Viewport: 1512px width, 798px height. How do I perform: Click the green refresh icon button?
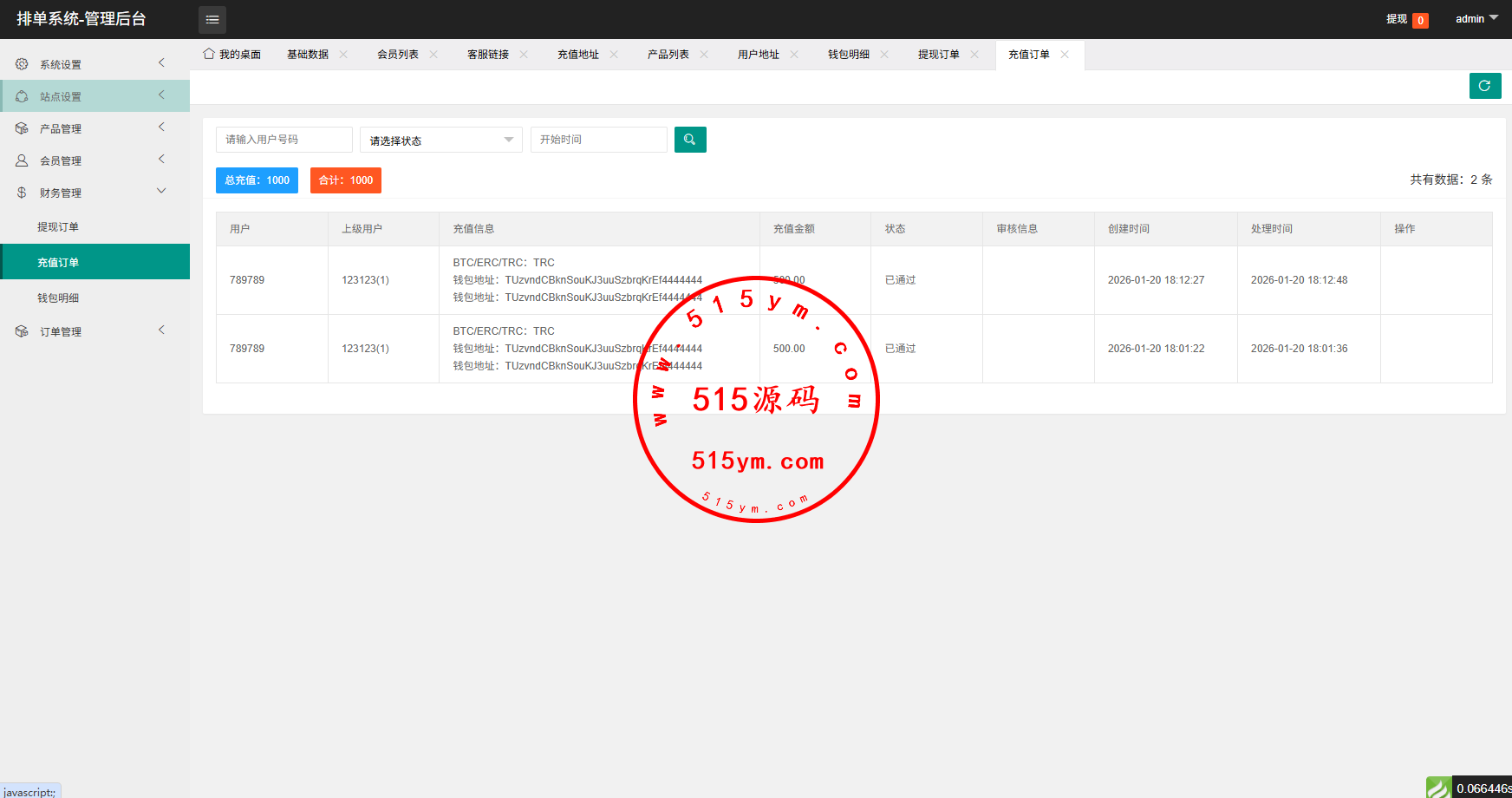point(1484,86)
